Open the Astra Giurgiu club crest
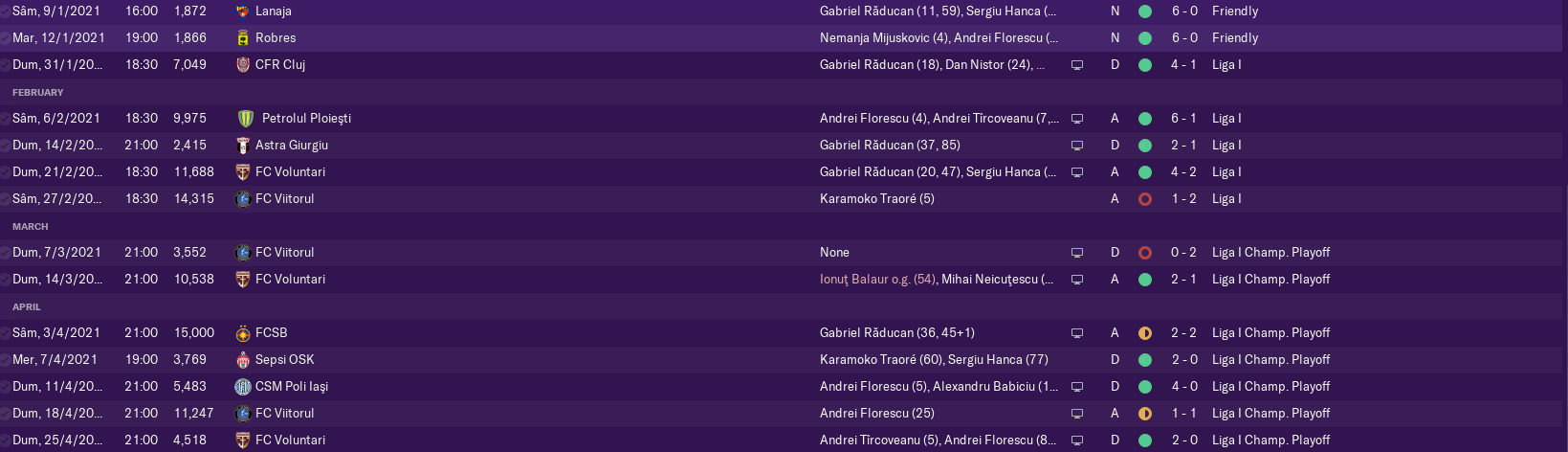The width and height of the screenshot is (1568, 452). tap(243, 146)
